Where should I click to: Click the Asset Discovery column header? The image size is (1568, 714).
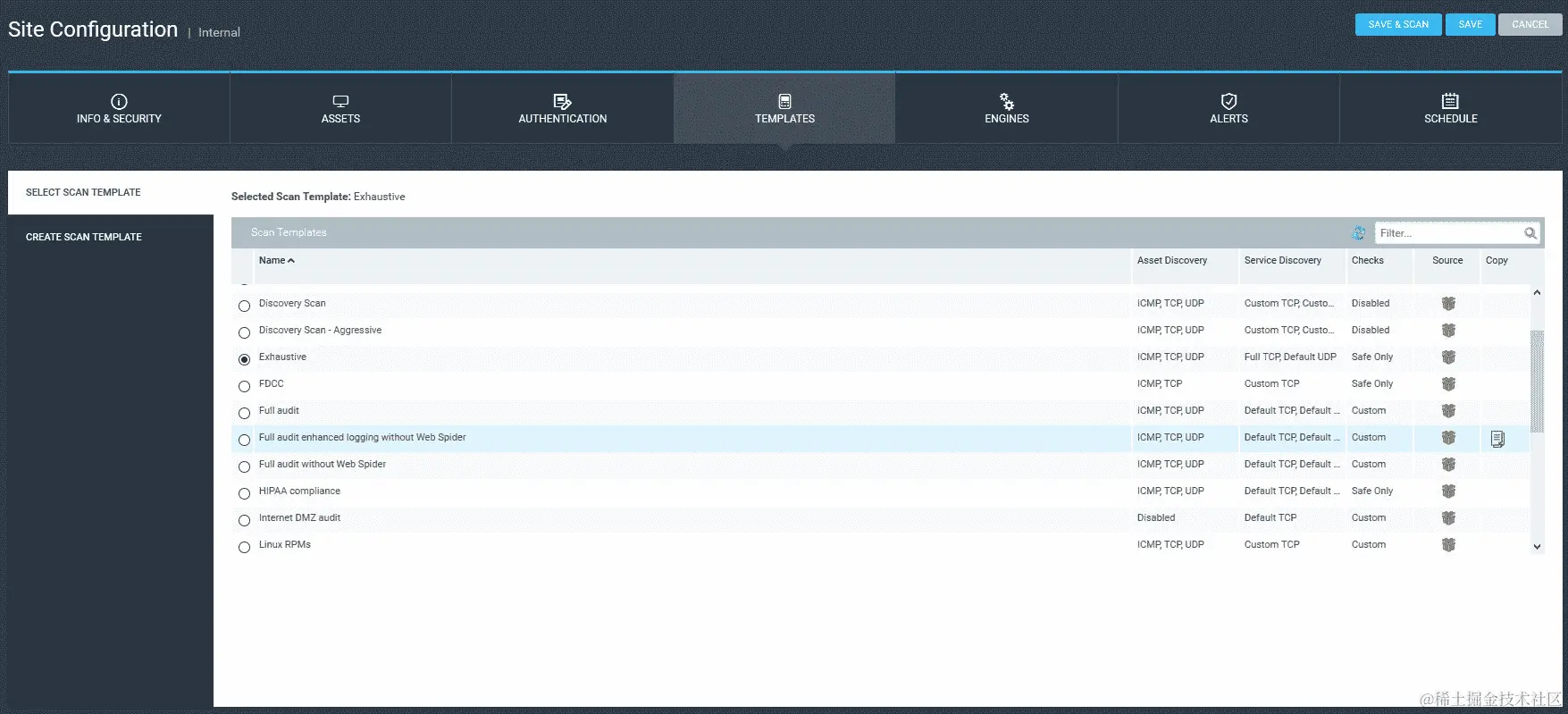(1171, 261)
